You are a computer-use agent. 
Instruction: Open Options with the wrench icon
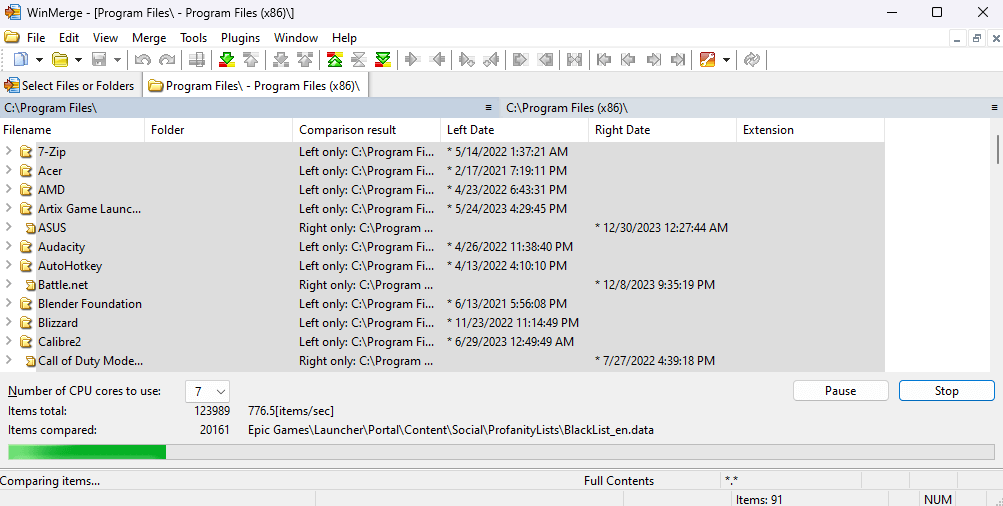[707, 60]
